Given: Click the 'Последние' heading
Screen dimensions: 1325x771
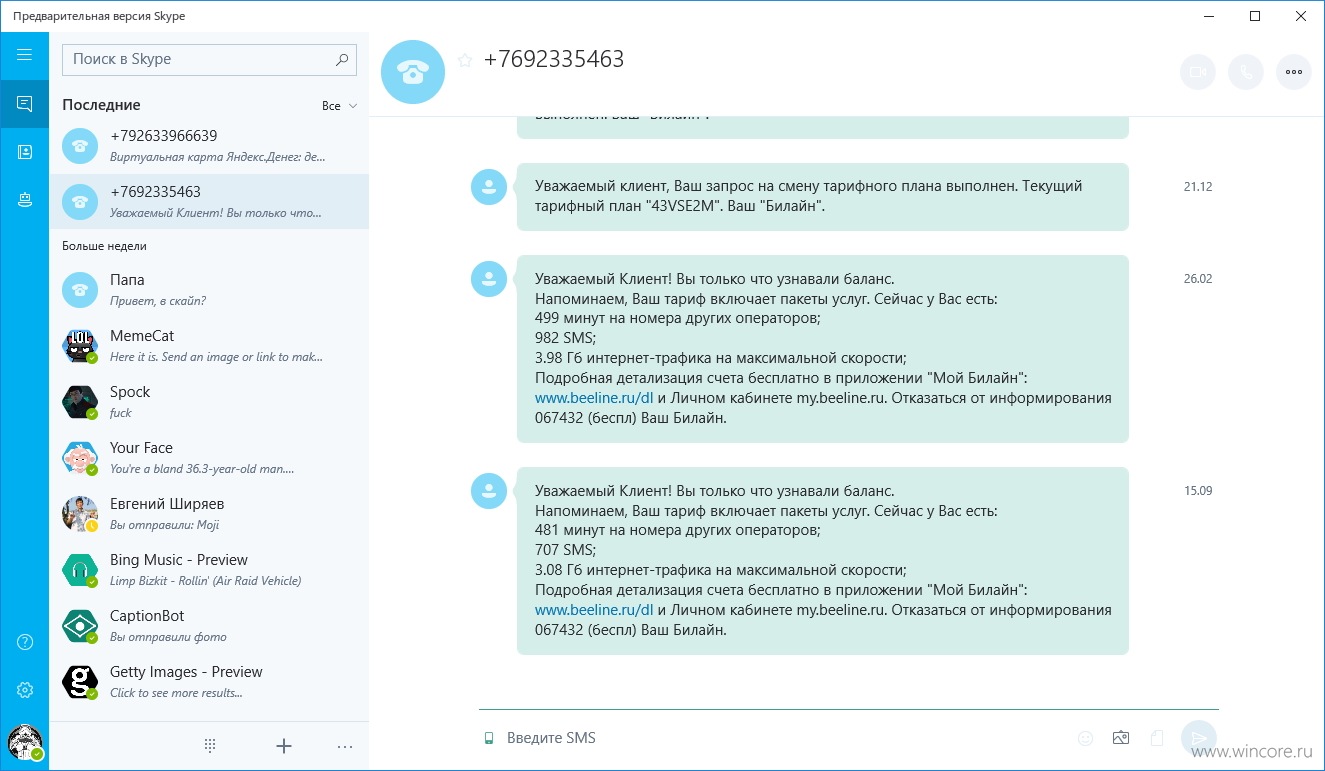Looking at the screenshot, I should 101,105.
